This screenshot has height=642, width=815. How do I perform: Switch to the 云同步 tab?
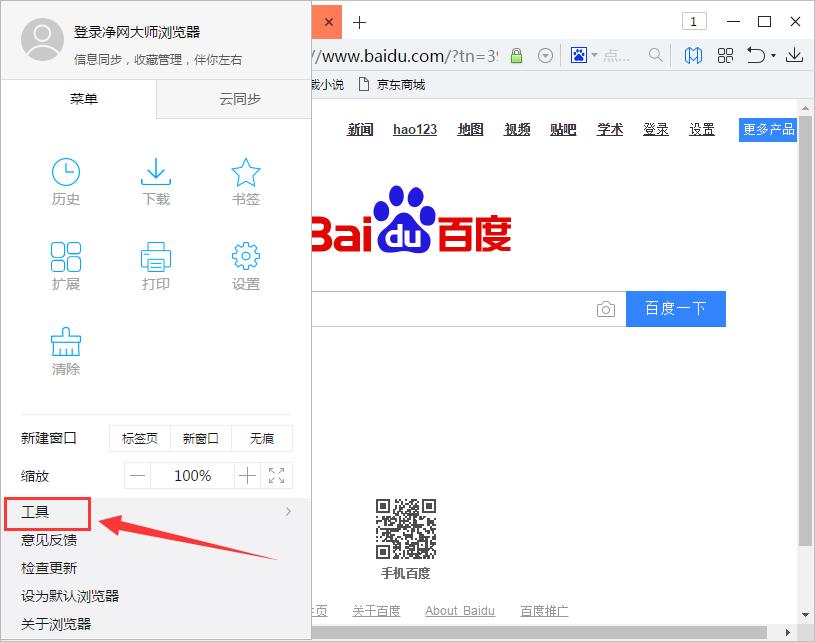point(240,99)
